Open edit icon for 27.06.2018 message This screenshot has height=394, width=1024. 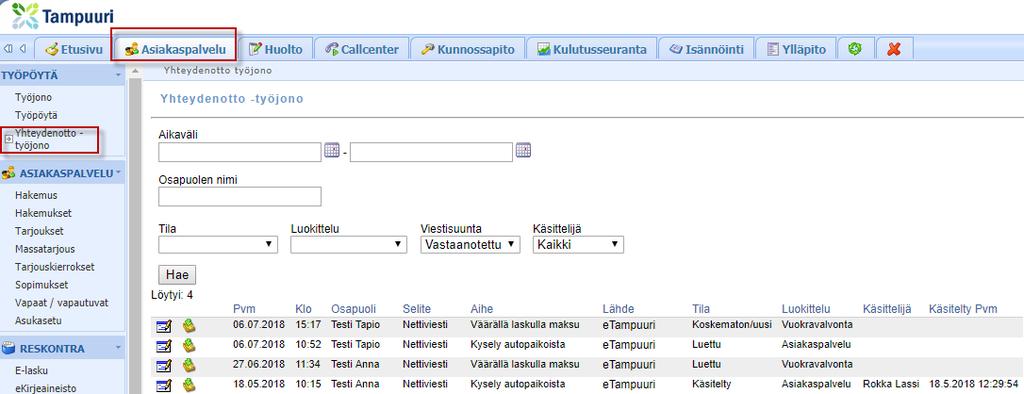163,365
